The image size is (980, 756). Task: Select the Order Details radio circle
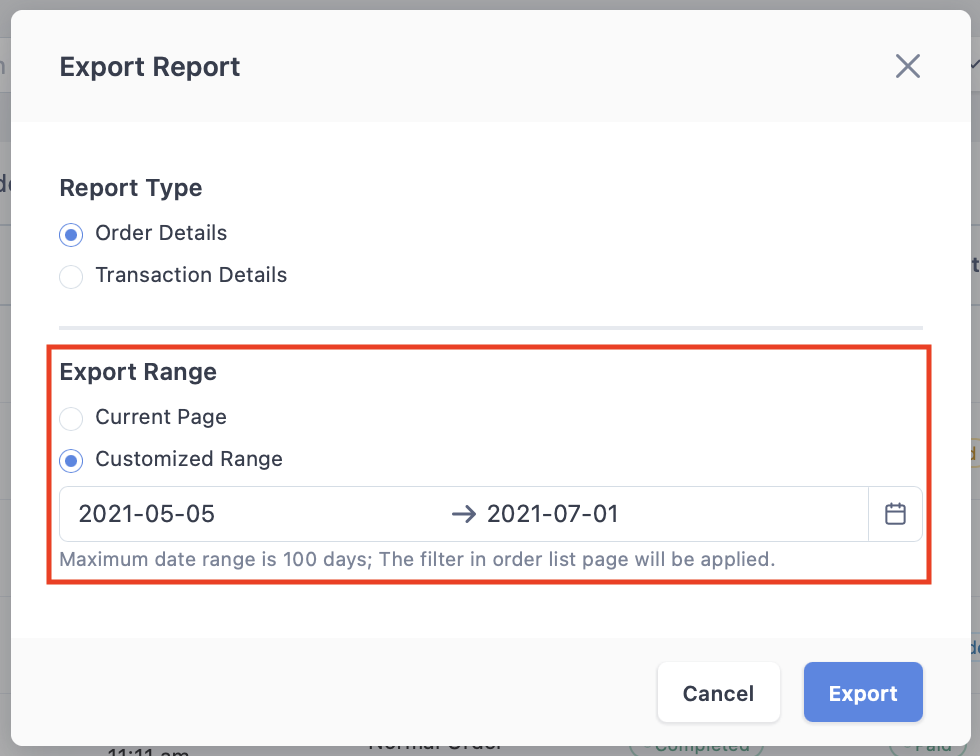click(71, 235)
